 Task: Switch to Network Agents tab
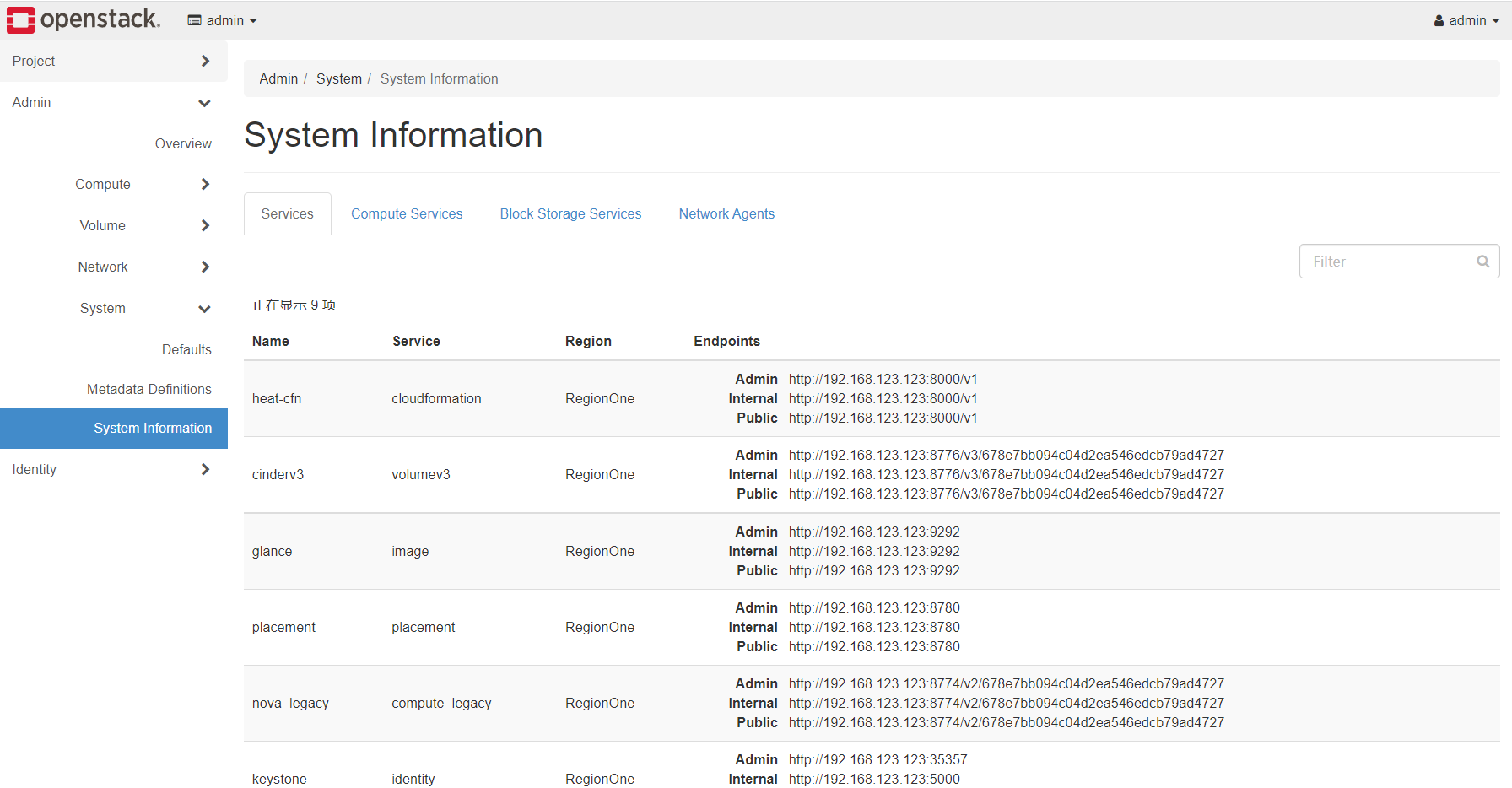tap(726, 213)
